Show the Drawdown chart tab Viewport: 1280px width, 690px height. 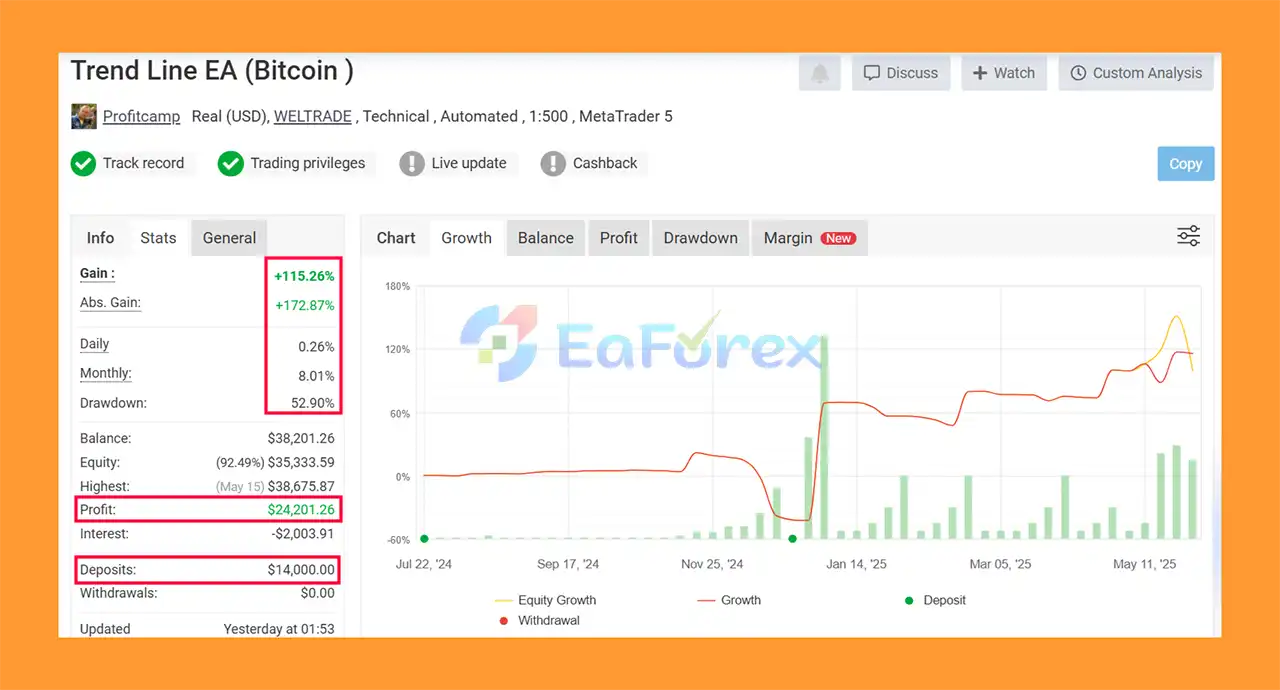pos(701,238)
